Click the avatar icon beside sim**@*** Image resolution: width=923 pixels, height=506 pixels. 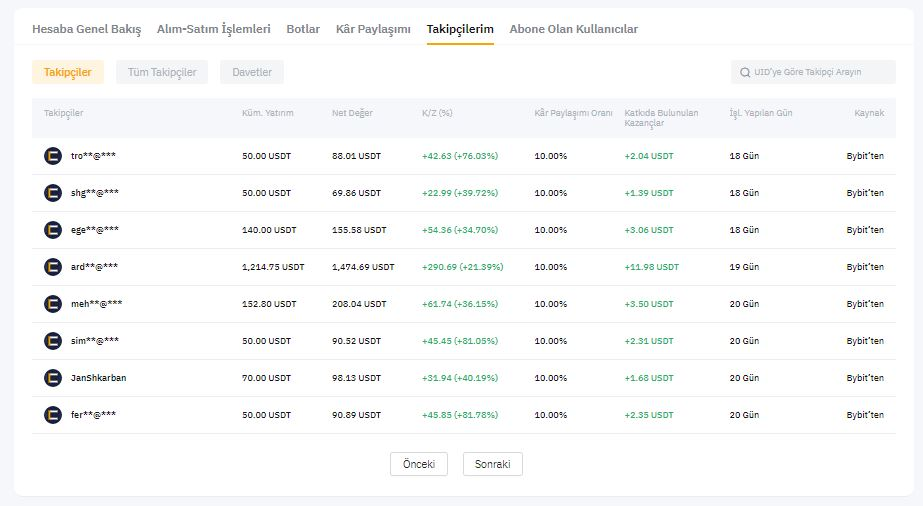53,341
